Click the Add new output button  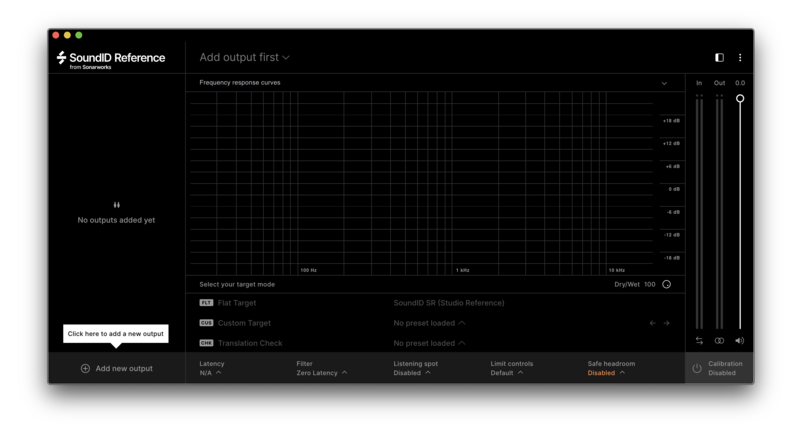pos(117,368)
